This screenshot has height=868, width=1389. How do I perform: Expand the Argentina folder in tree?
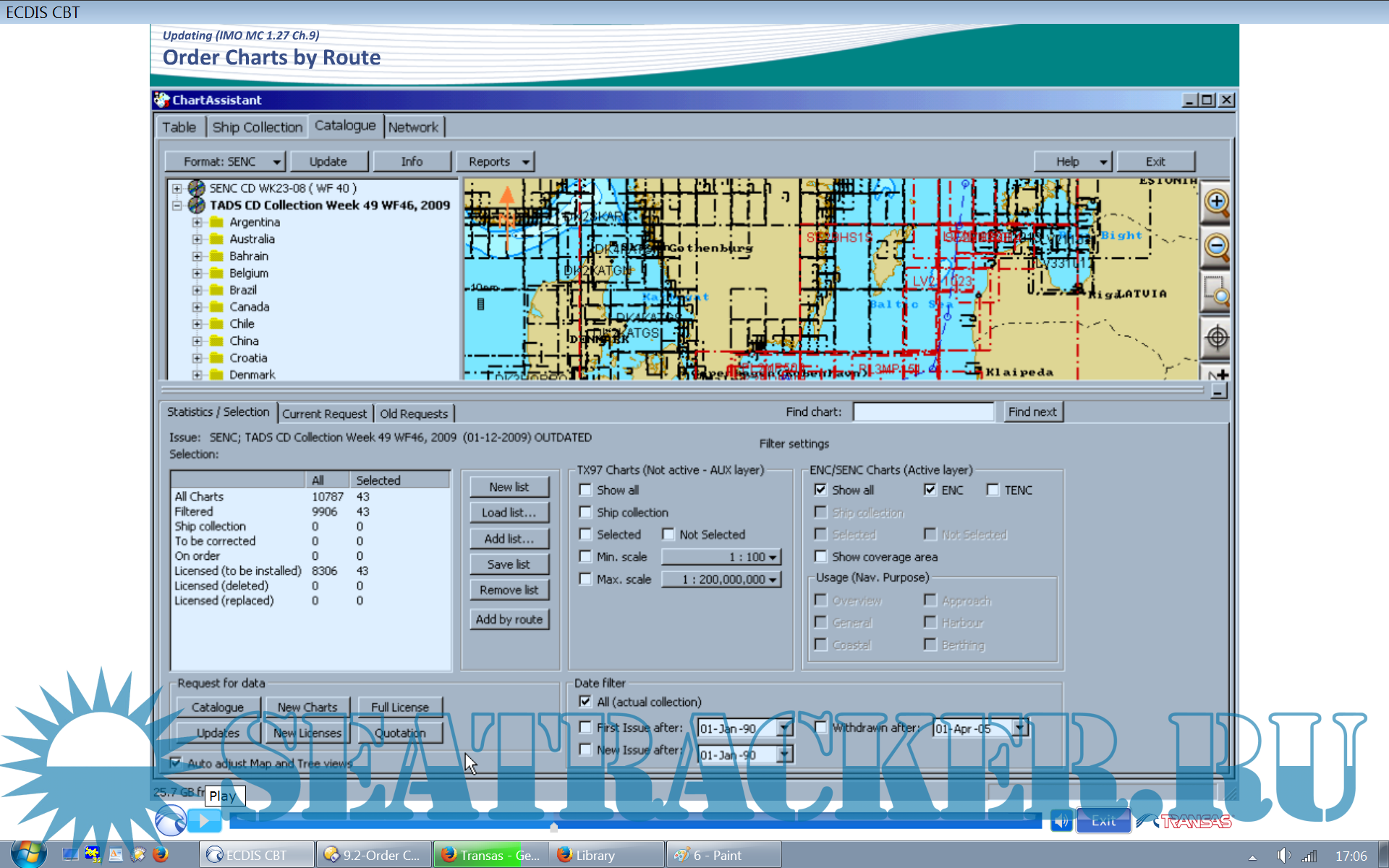point(197,222)
